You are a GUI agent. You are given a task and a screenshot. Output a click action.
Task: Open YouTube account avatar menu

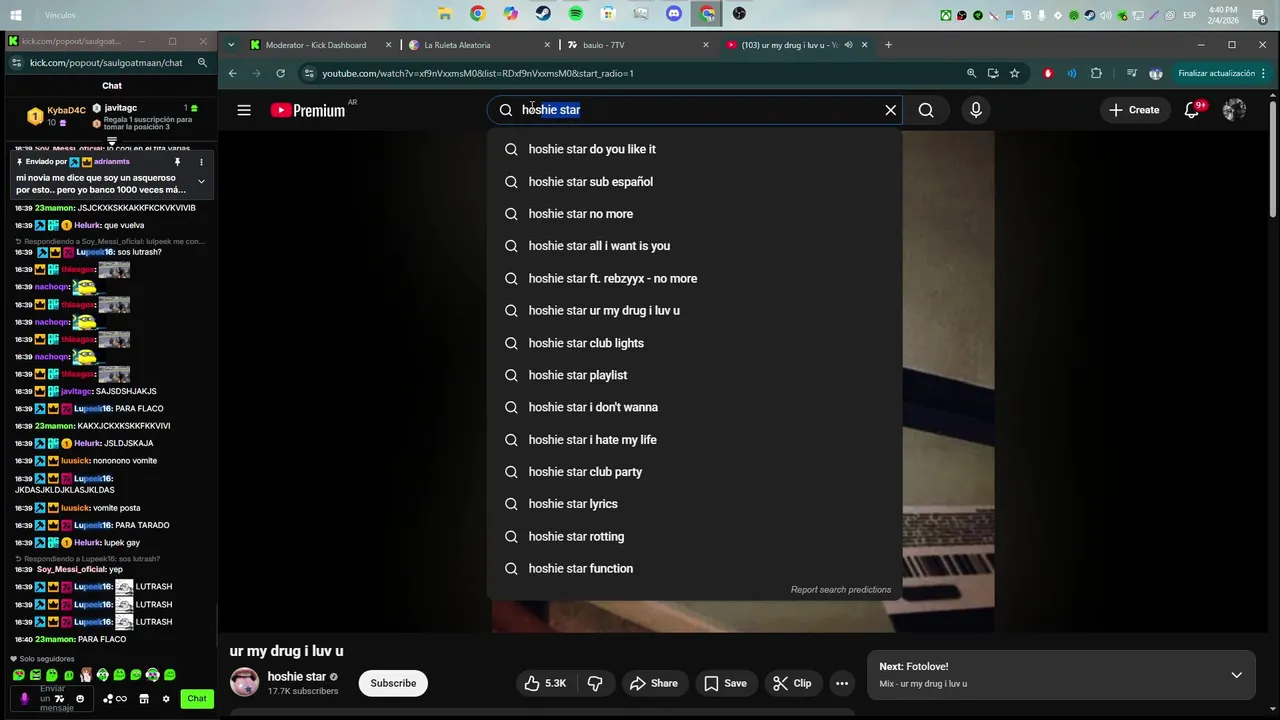pyautogui.click(x=1234, y=110)
